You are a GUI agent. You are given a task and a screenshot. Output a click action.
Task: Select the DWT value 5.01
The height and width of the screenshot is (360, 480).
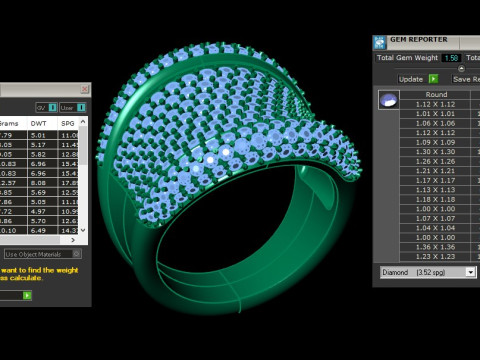tap(42, 135)
